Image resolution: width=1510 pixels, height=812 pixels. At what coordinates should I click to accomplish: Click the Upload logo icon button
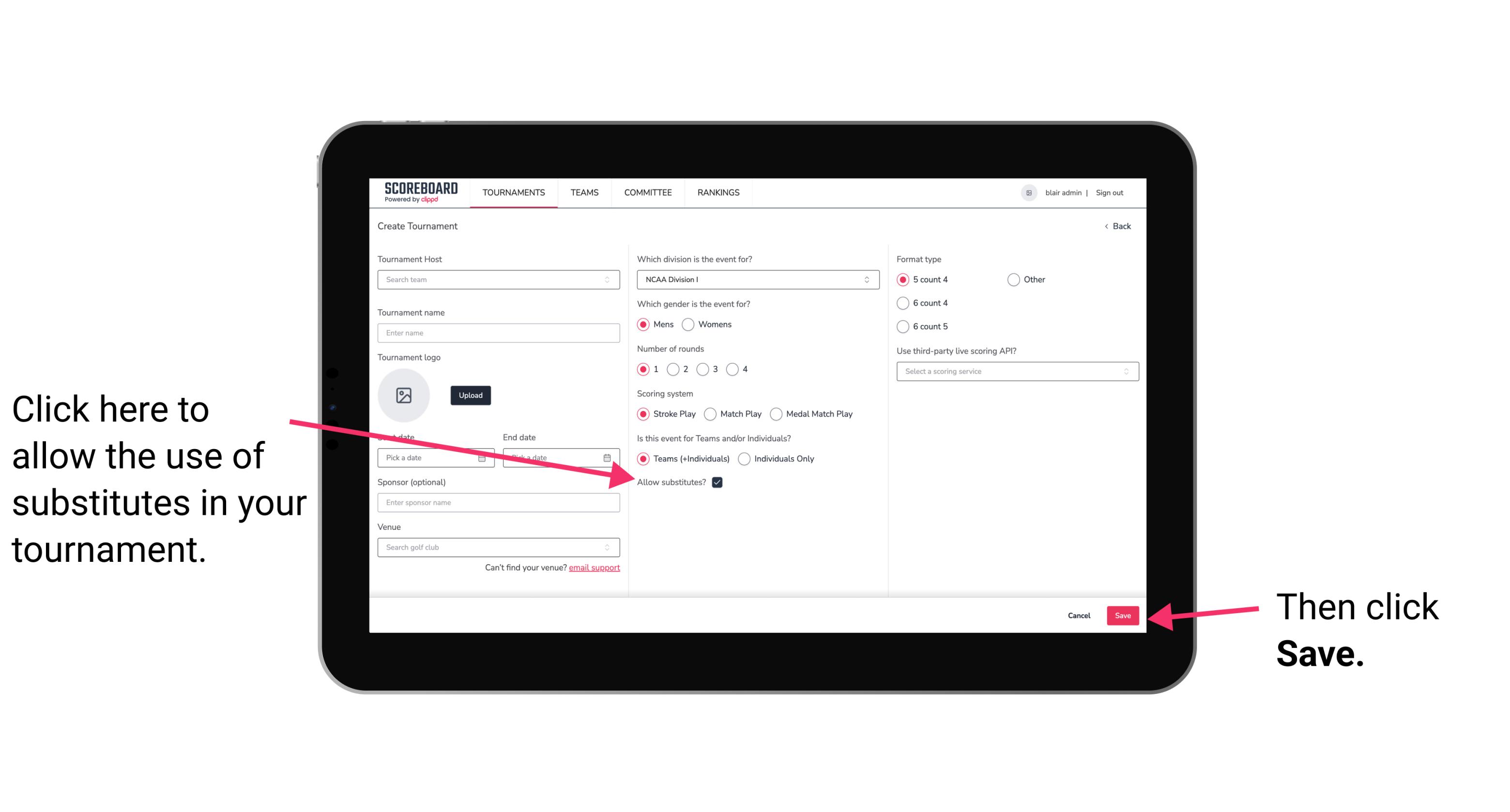point(404,395)
